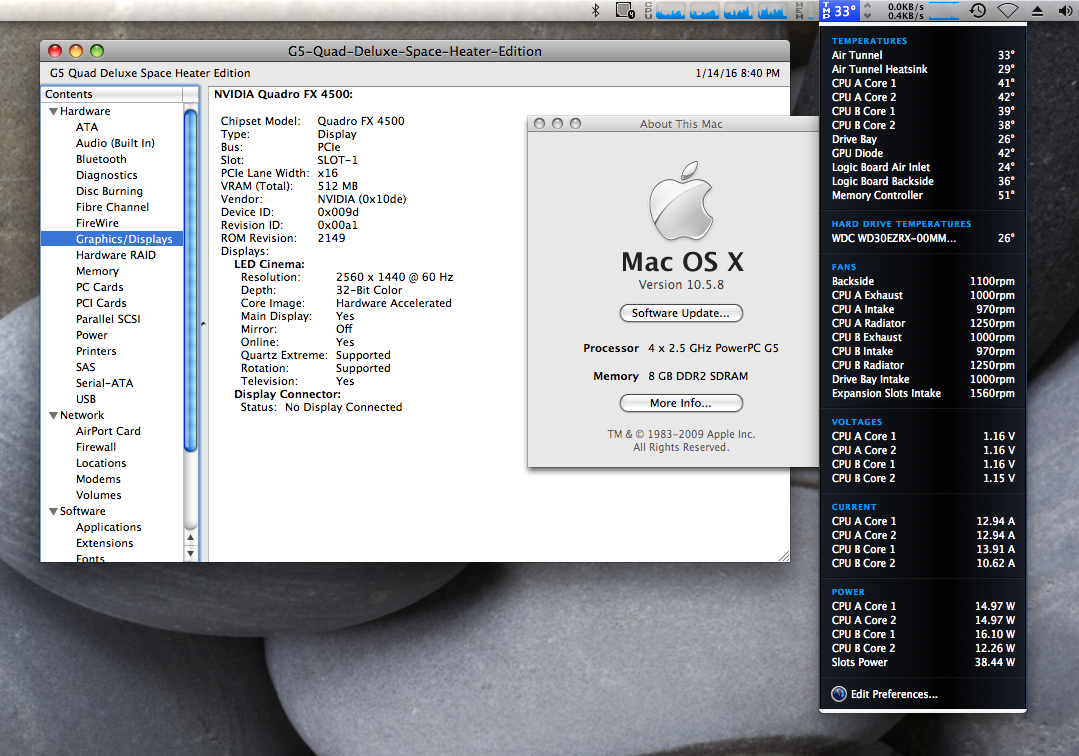Select Fibre Channel in the sidebar
The image size is (1079, 756).
click(x=112, y=207)
